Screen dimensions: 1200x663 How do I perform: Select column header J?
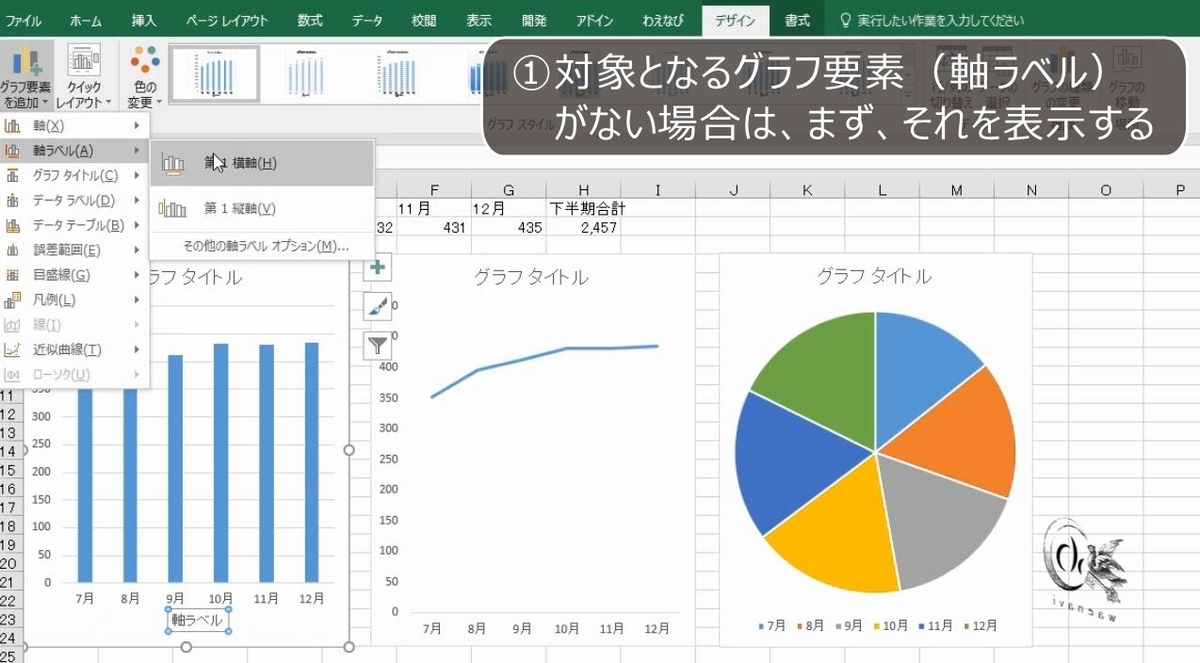pyautogui.click(x=732, y=190)
